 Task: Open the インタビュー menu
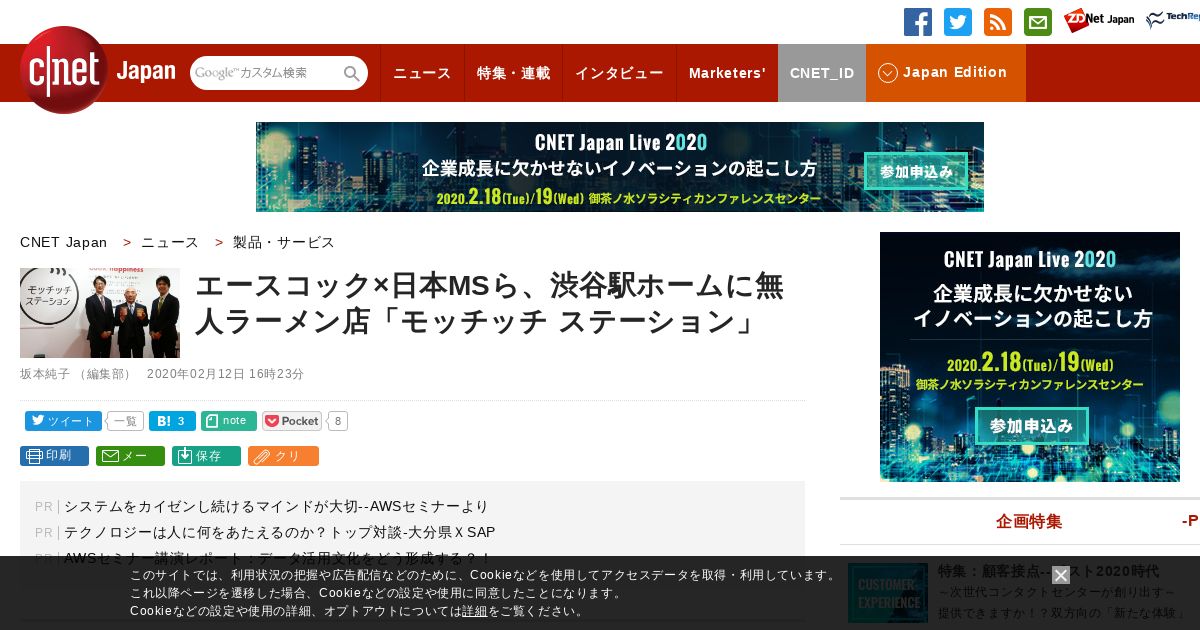click(x=619, y=73)
